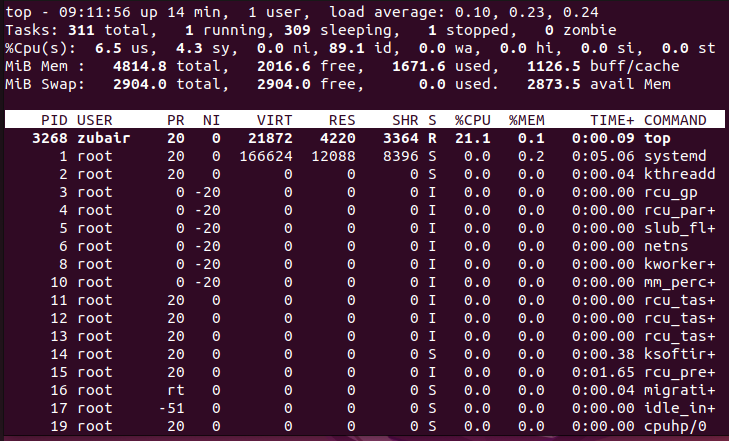Click the idle_in+ process name
Screen dimensions: 729x441
click(680, 408)
